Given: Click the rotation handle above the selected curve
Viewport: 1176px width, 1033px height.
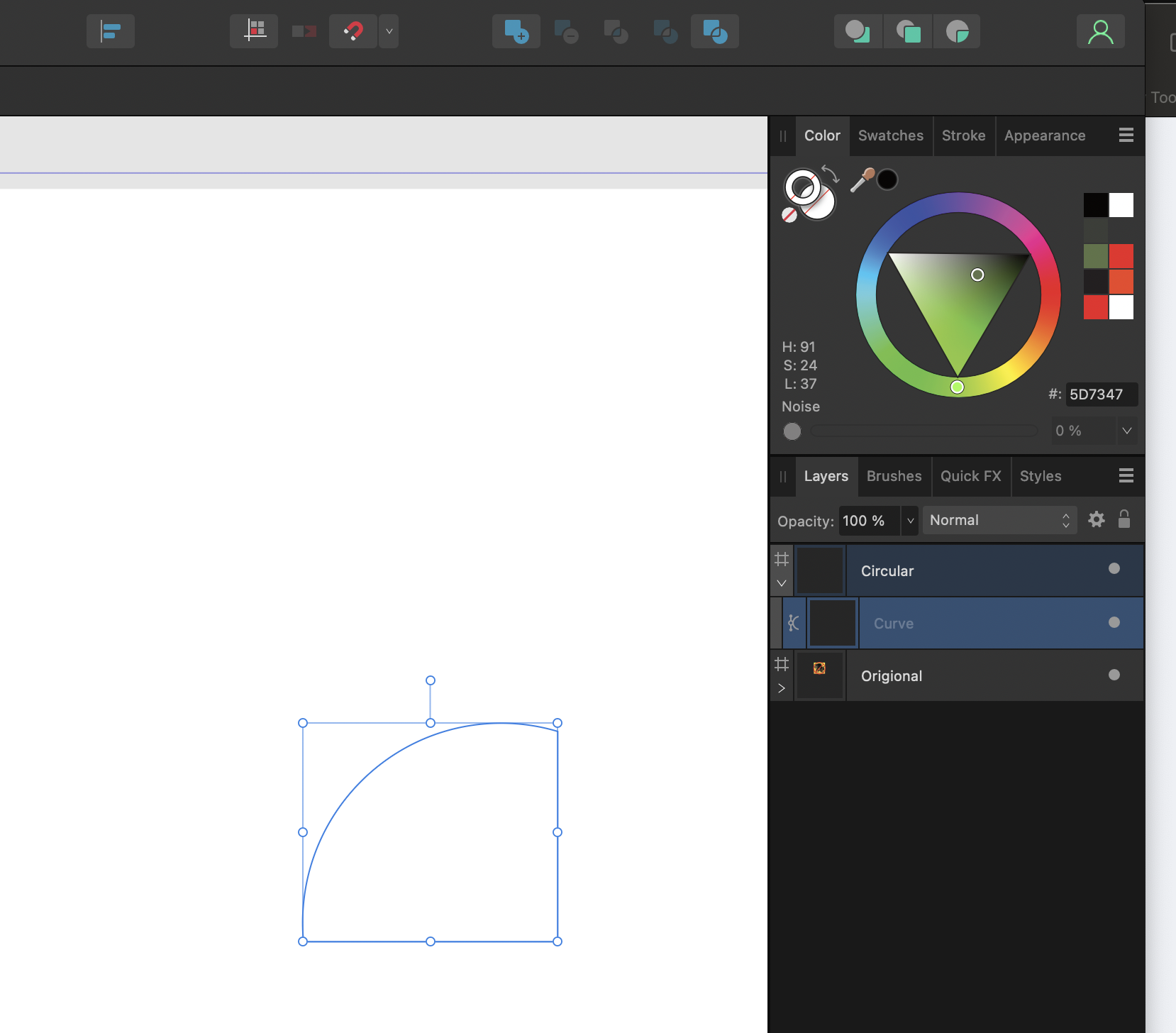Looking at the screenshot, I should coord(431,680).
